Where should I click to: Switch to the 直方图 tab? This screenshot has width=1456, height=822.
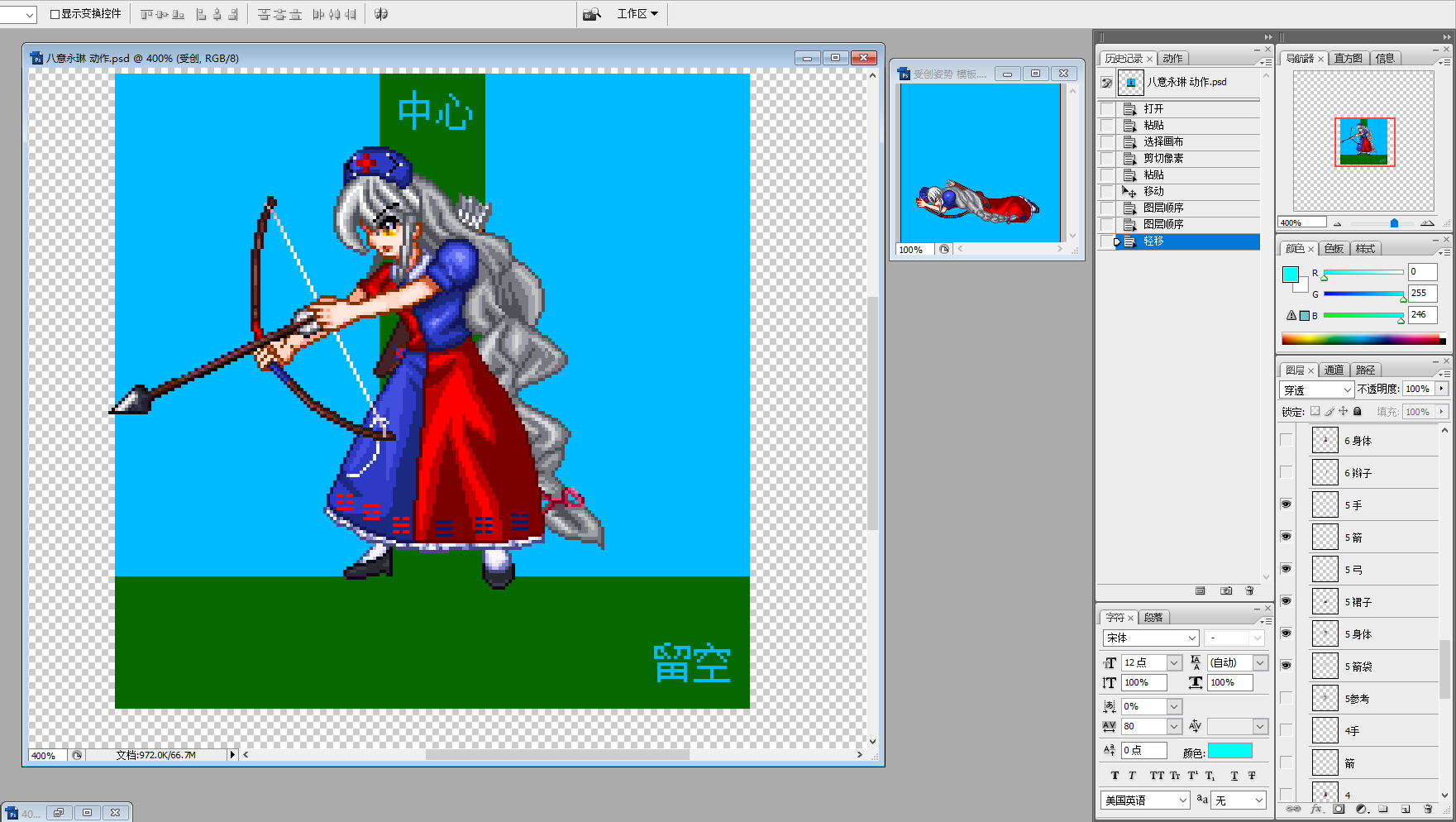click(1348, 59)
